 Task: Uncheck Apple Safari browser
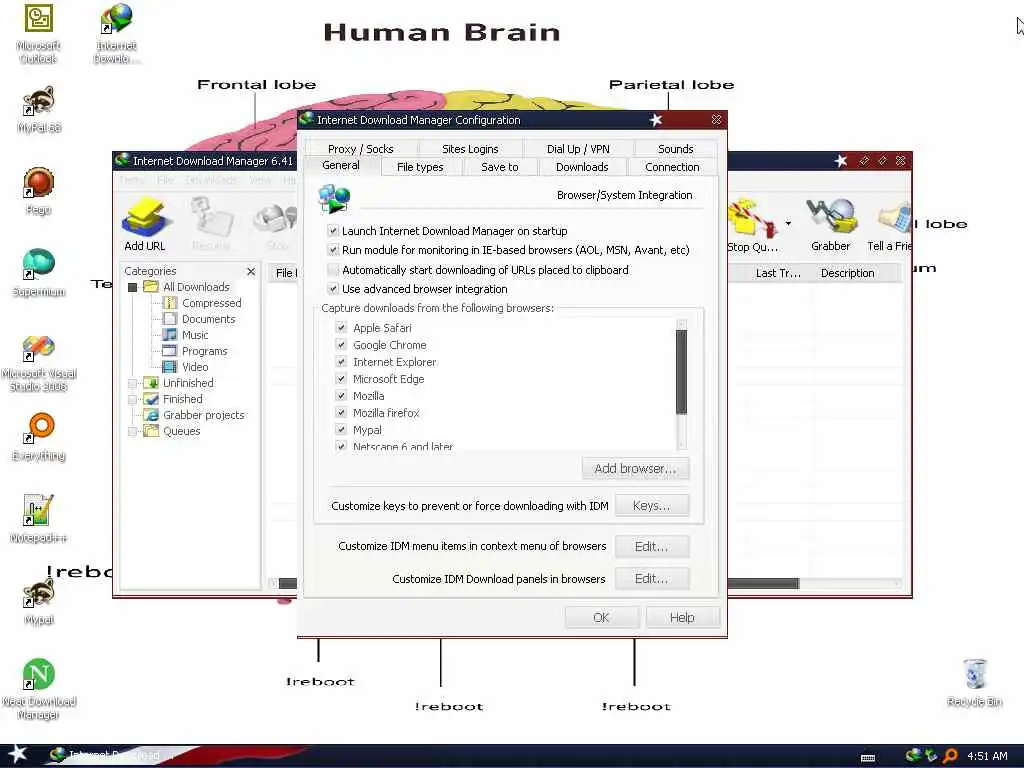click(341, 327)
